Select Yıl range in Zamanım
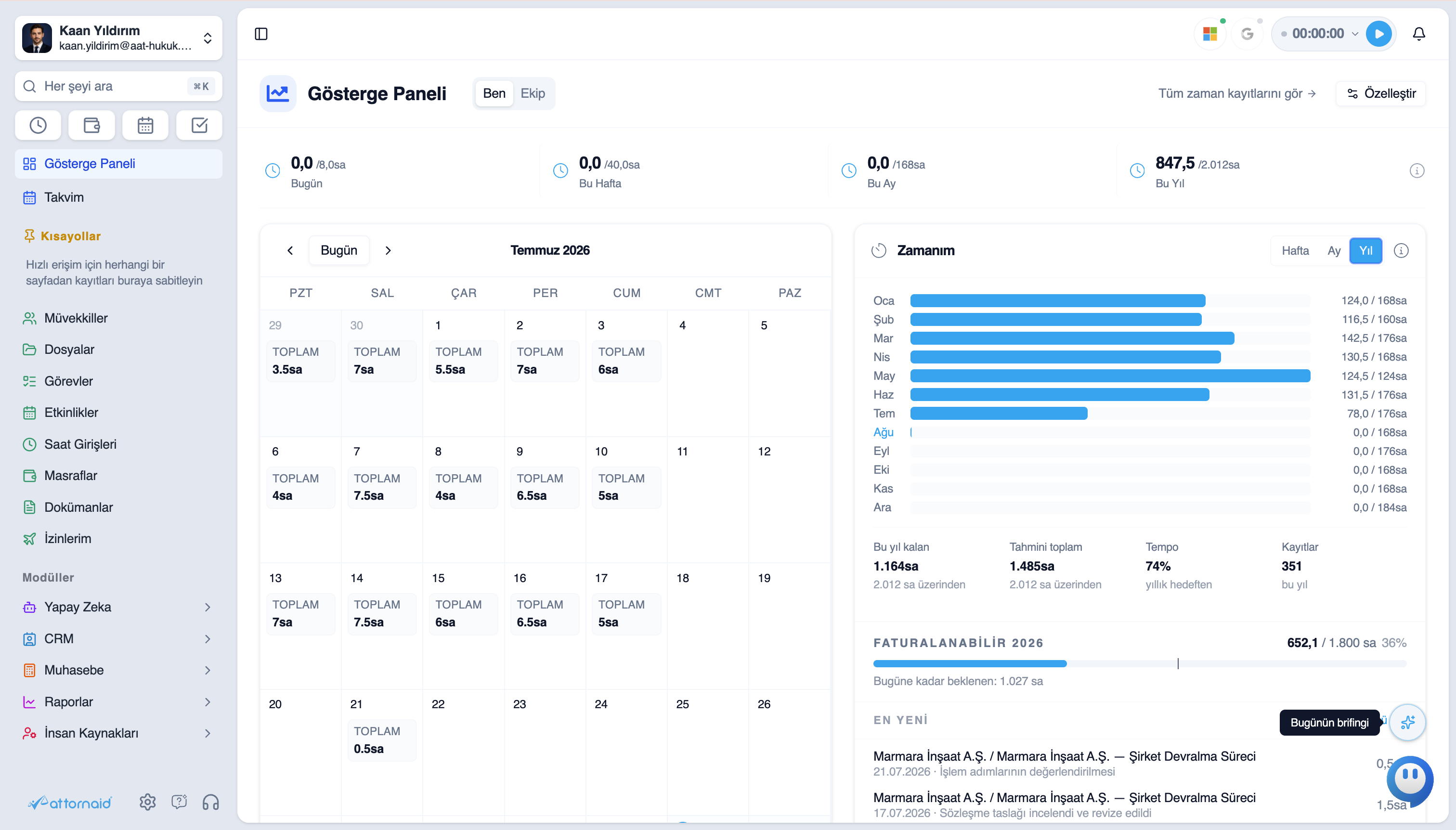 click(x=1366, y=250)
